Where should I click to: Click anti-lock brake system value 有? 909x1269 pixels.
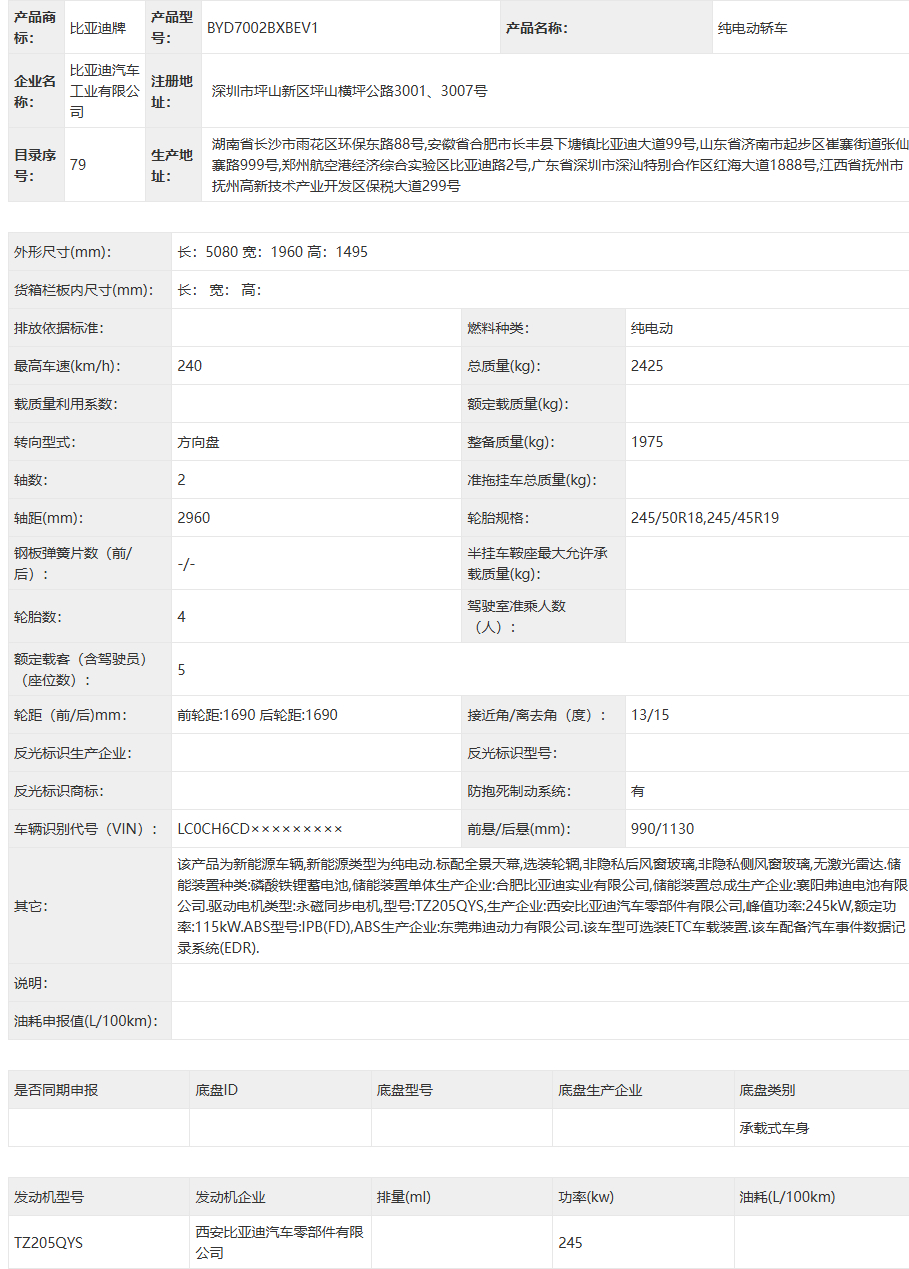coord(638,791)
